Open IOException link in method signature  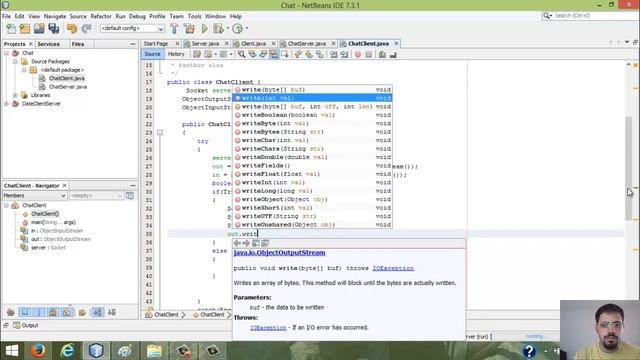coord(393,268)
